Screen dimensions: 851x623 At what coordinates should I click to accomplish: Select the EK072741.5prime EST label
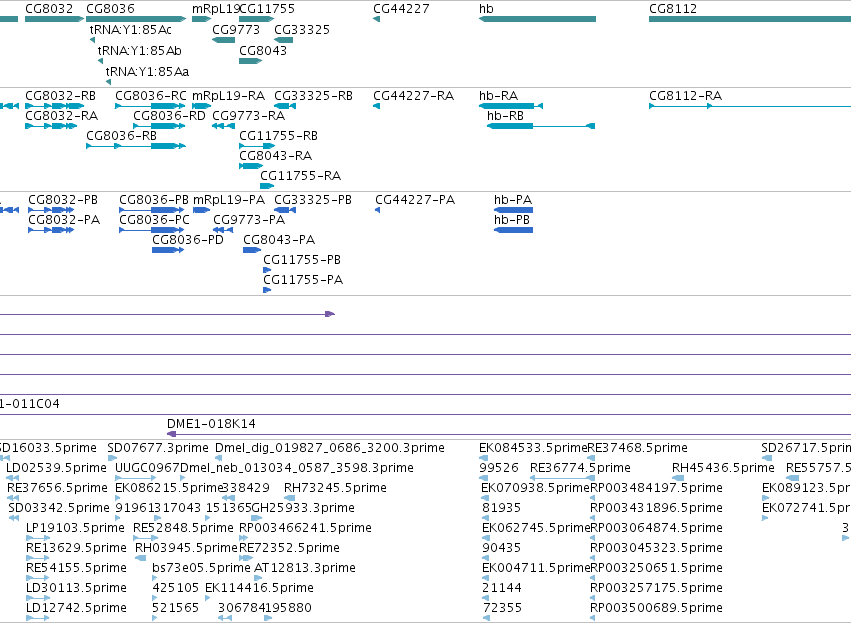click(x=806, y=508)
